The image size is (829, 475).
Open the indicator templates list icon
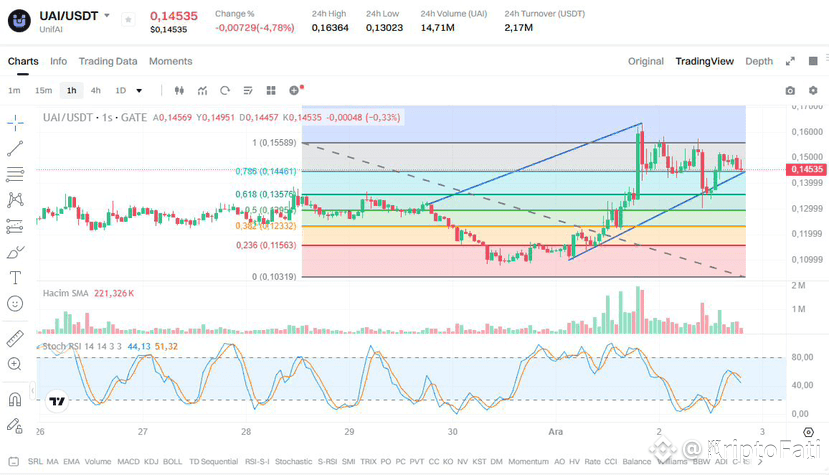[x=248, y=90]
